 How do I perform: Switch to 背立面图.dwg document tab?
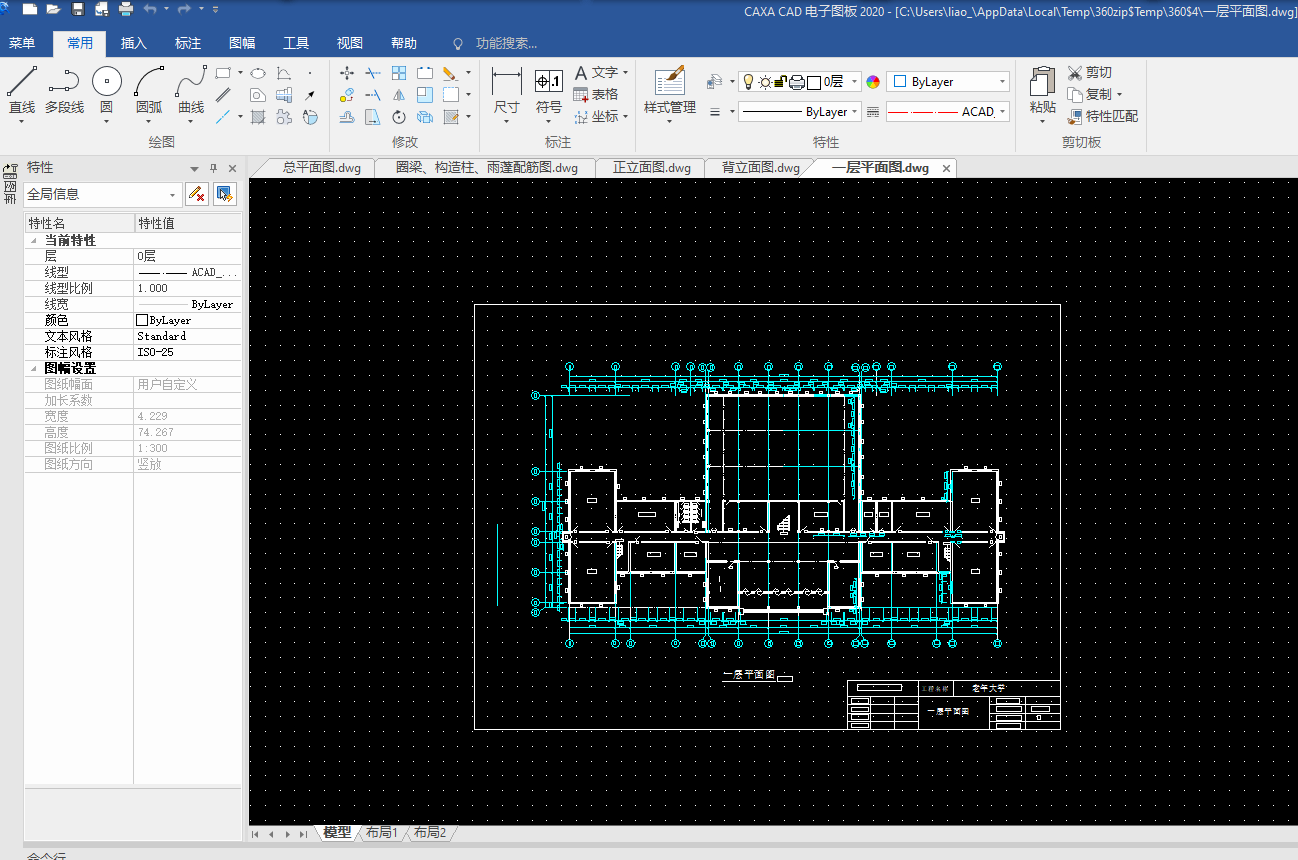point(760,168)
